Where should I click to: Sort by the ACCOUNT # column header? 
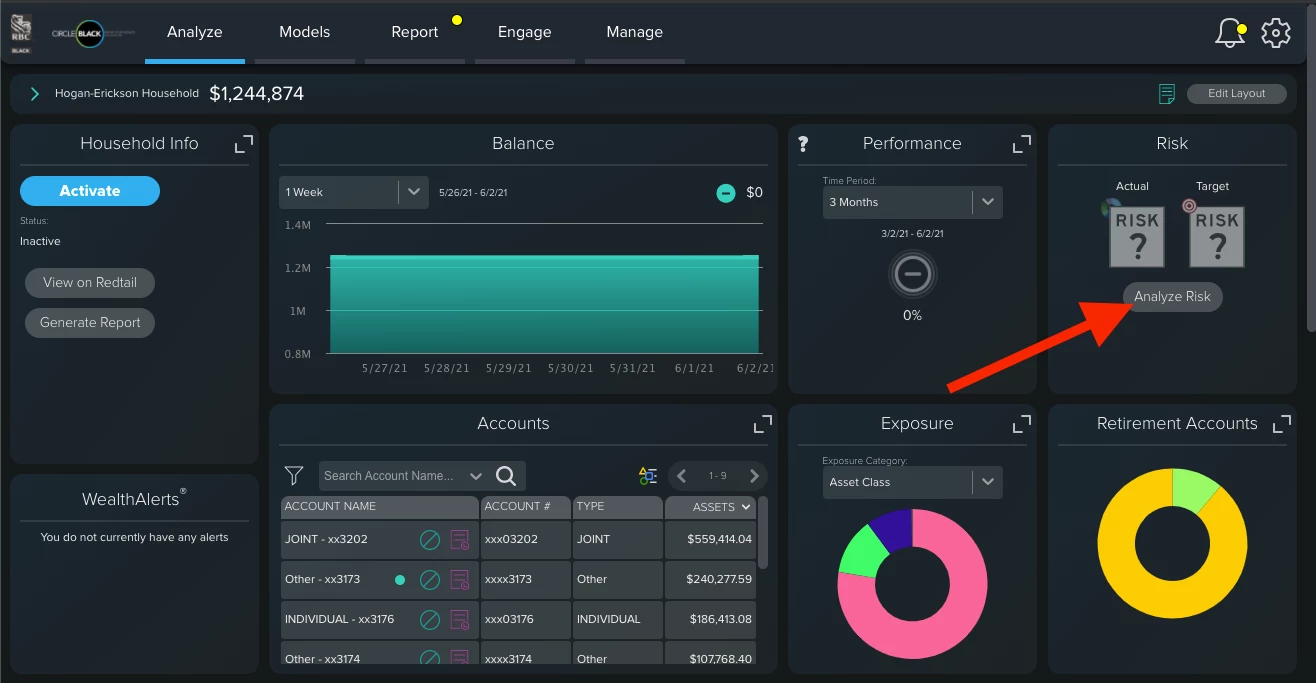click(526, 507)
